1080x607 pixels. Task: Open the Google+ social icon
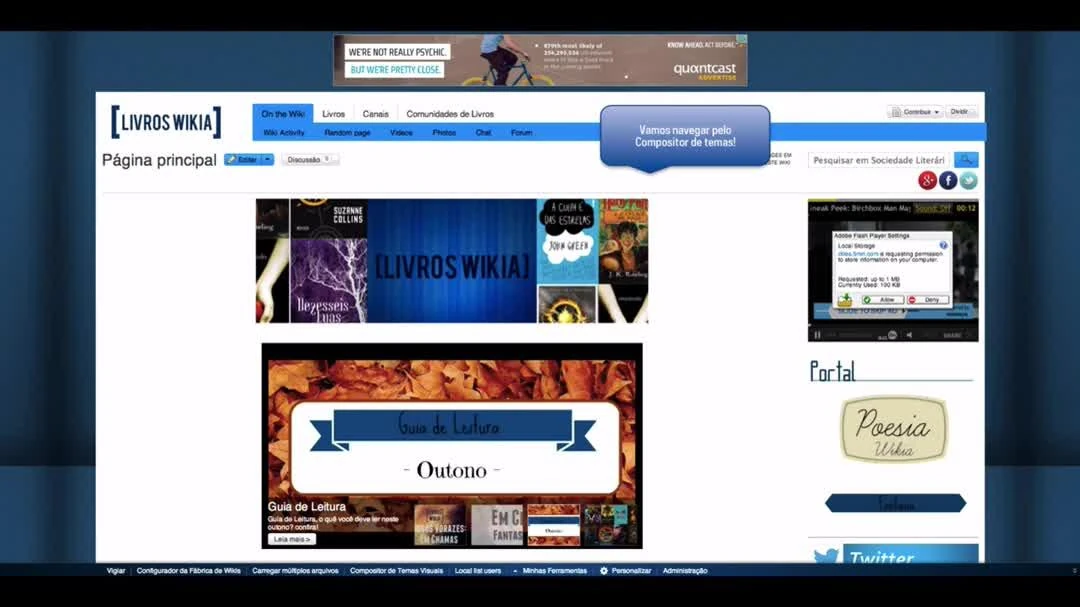[x=927, y=180]
